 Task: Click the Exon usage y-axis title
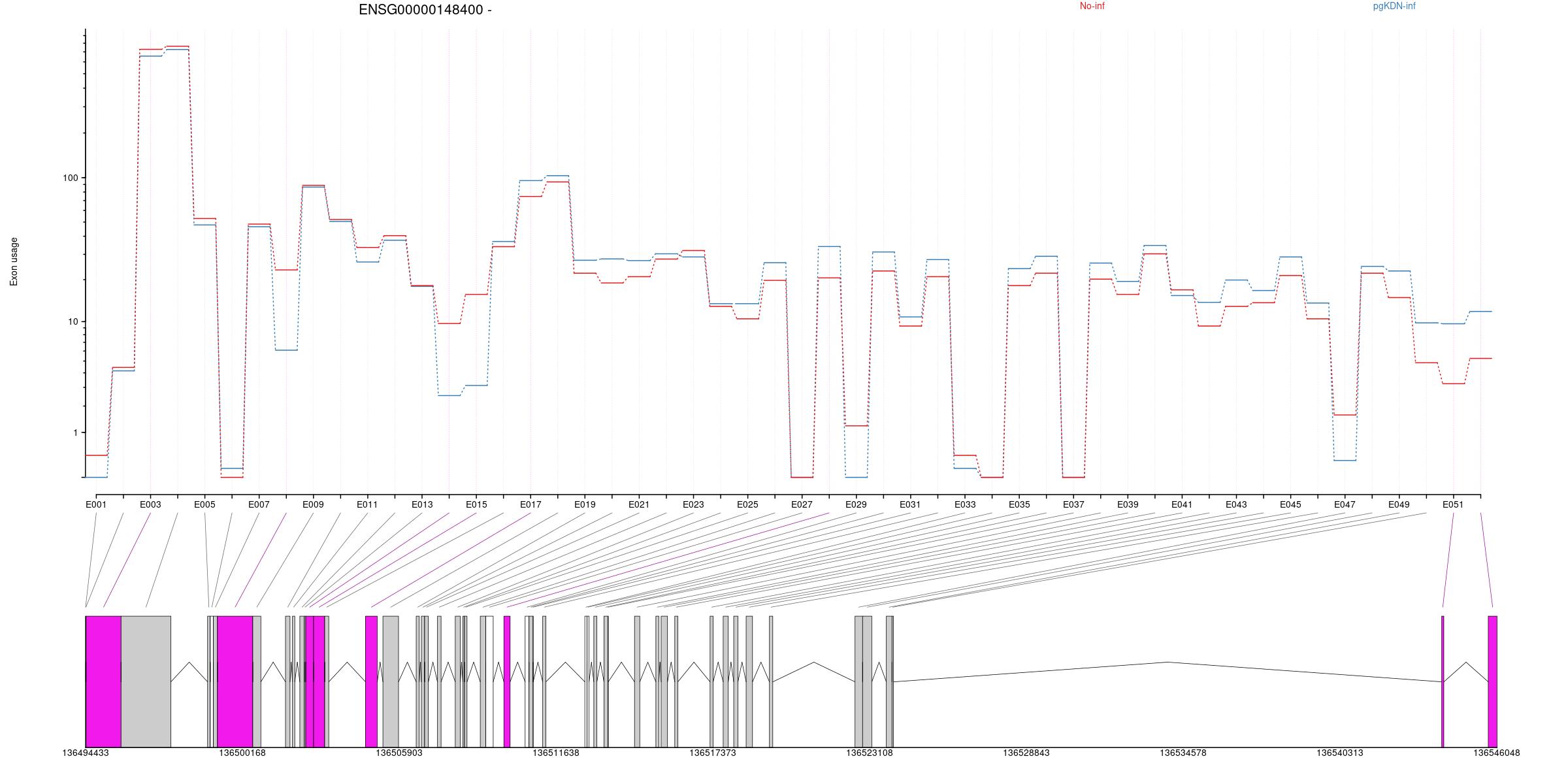[14, 261]
